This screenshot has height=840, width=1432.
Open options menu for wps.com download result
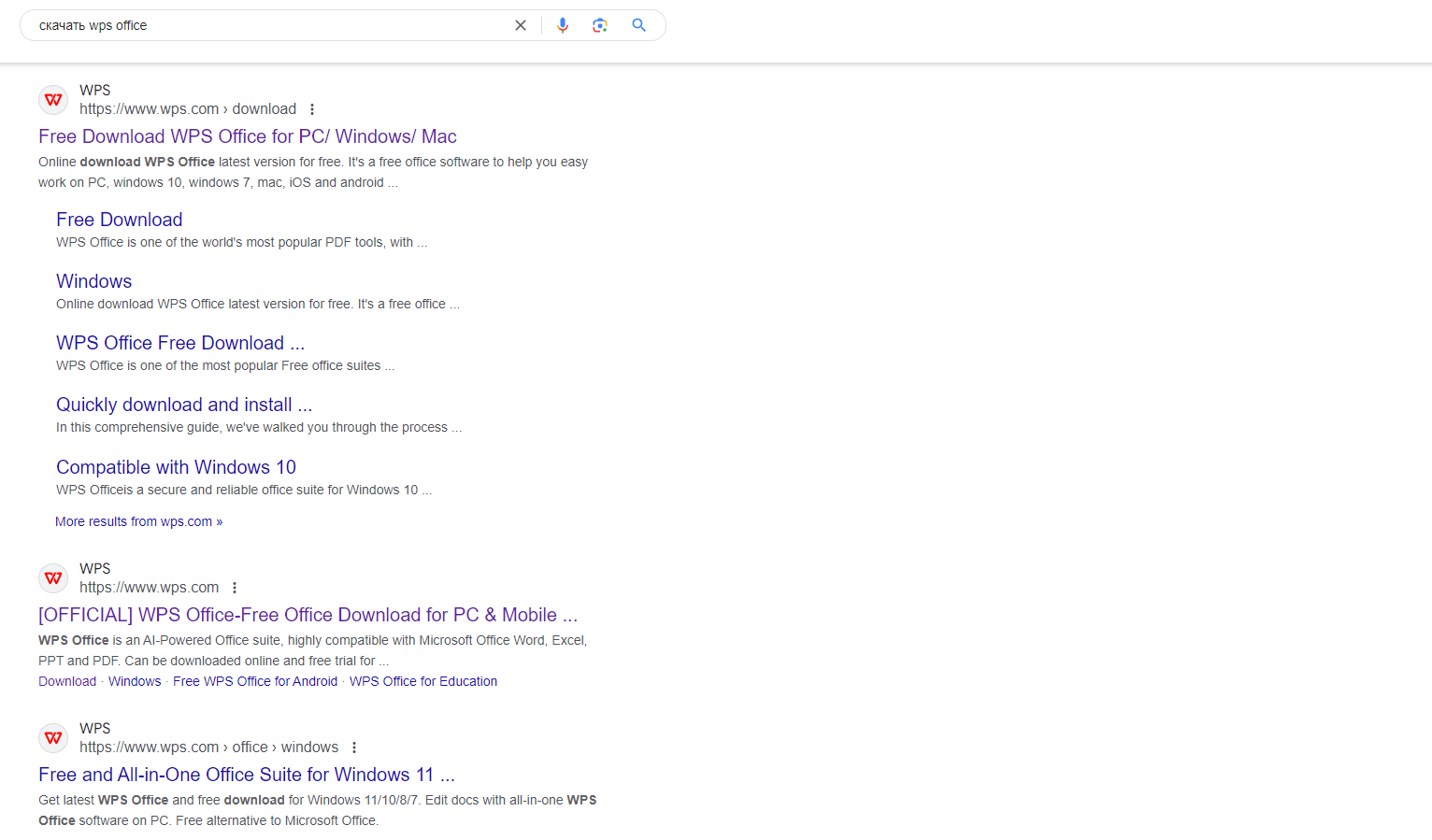click(x=312, y=109)
